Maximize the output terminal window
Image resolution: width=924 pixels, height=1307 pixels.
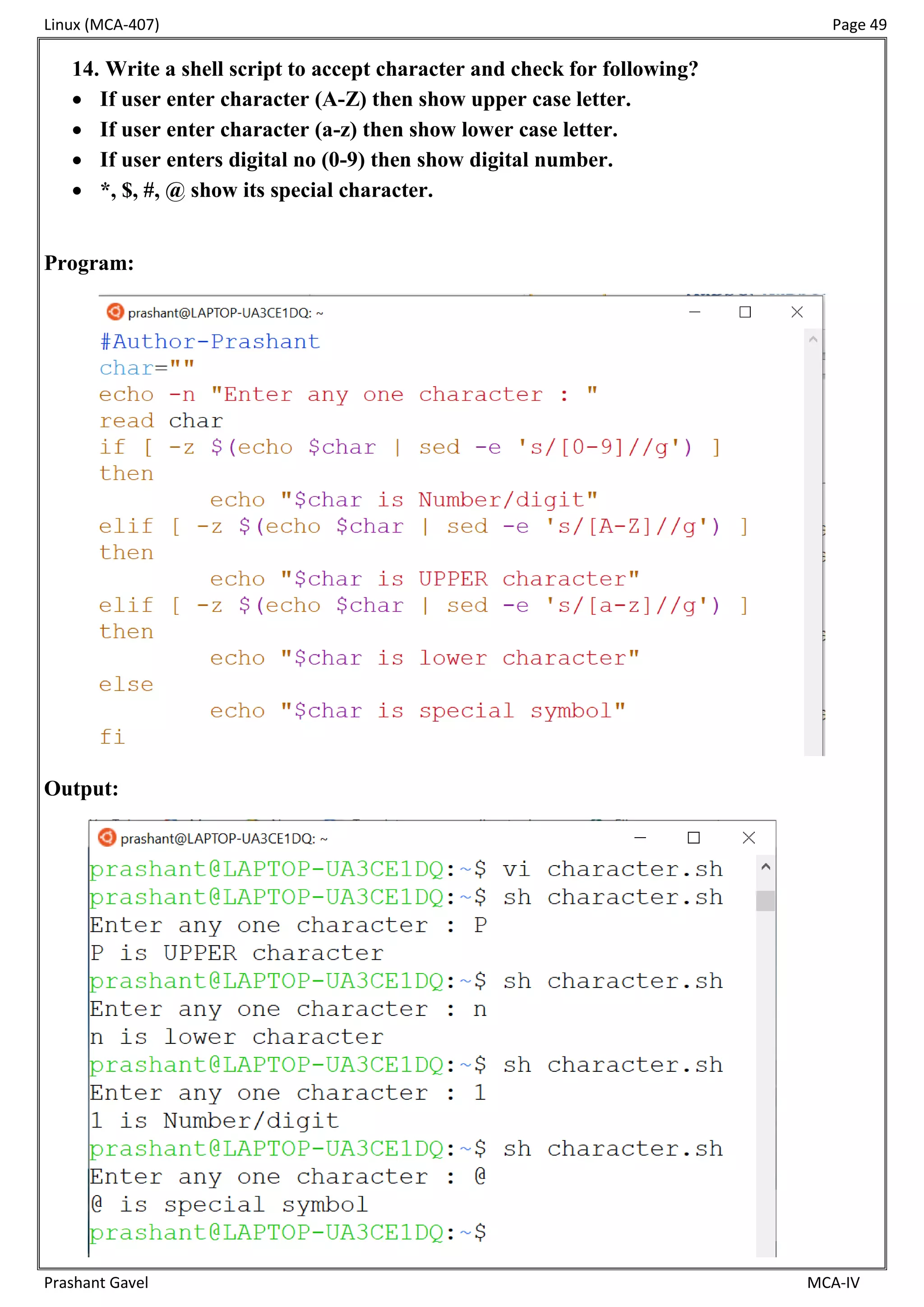tap(693, 838)
